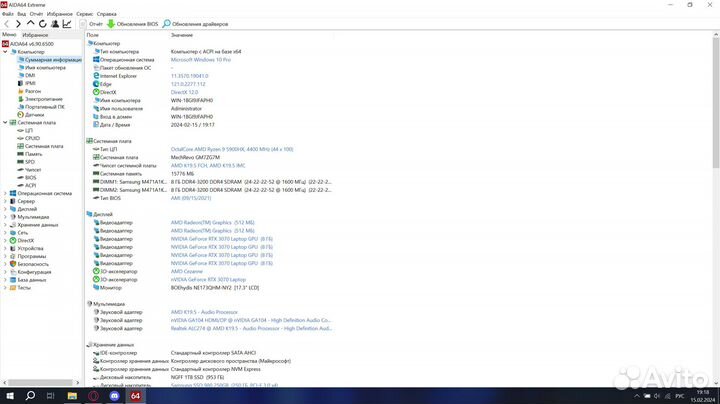Expand the Сеть tree node

(x=5, y=233)
